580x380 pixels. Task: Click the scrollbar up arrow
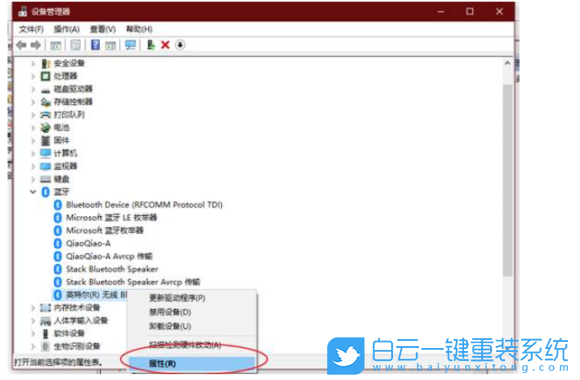click(508, 64)
